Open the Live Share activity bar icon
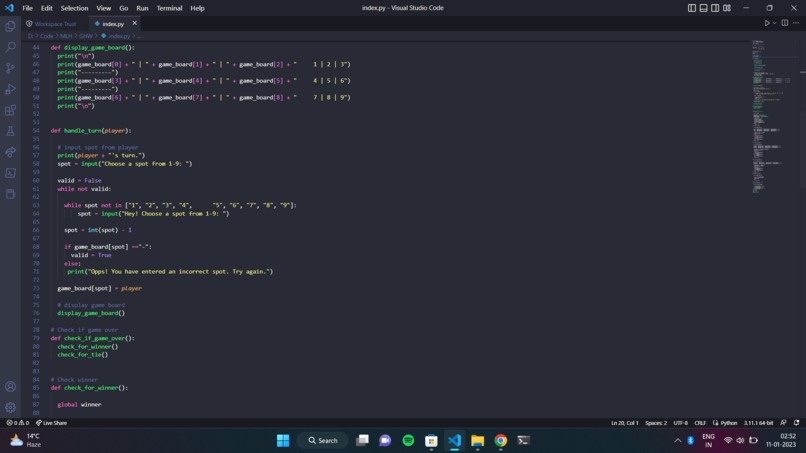The image size is (806, 453). [10, 152]
